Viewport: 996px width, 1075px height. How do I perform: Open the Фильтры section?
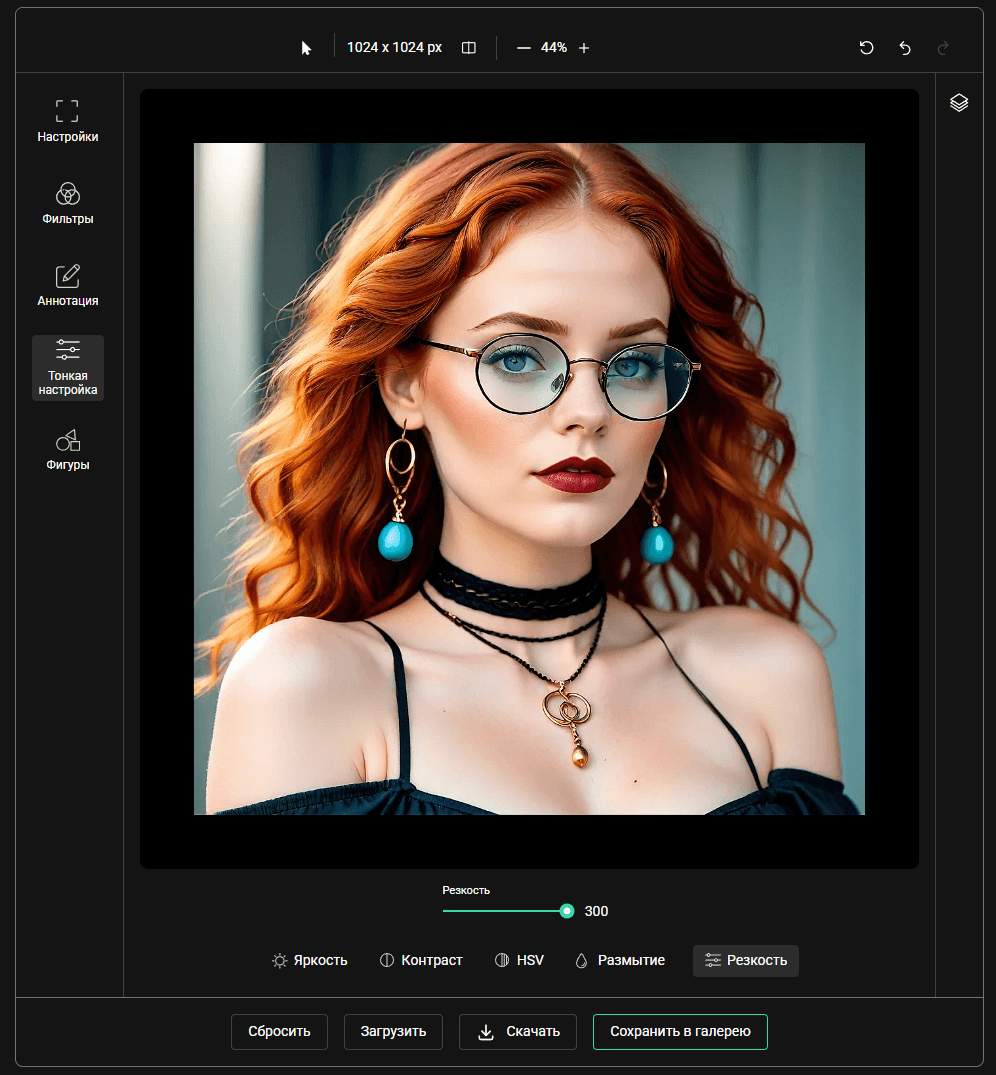[67, 204]
